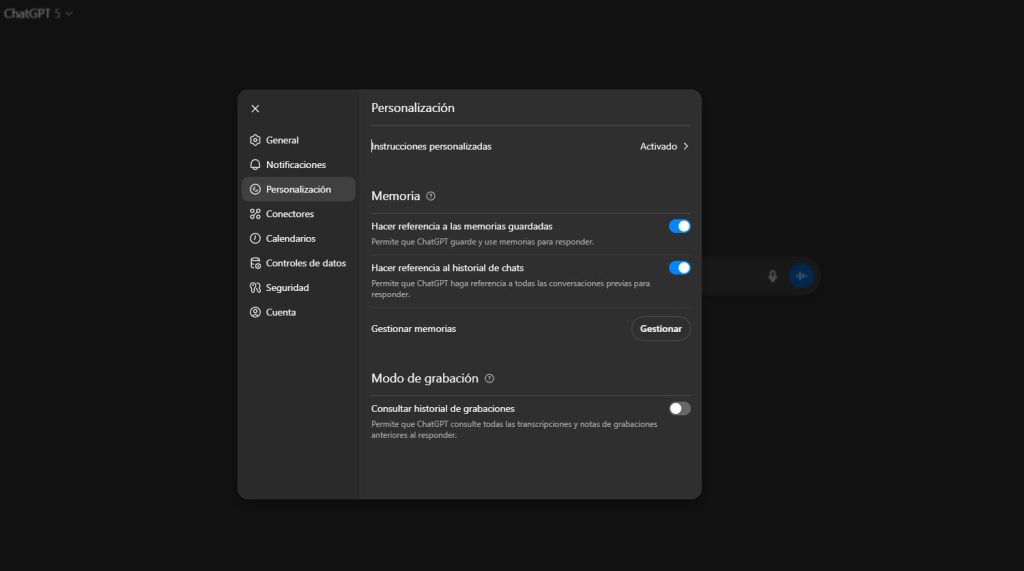Viewport: 1024px width, 571px height.
Task: Click the microphone dictation icon behind dialog
Action: (x=773, y=276)
